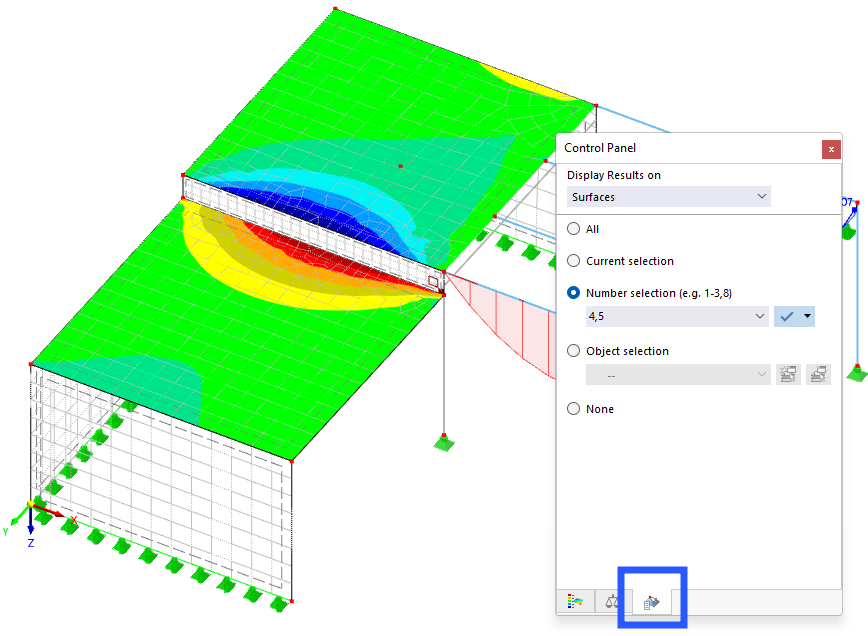868x636 pixels.
Task: Select the Object selection option
Action: click(x=573, y=350)
